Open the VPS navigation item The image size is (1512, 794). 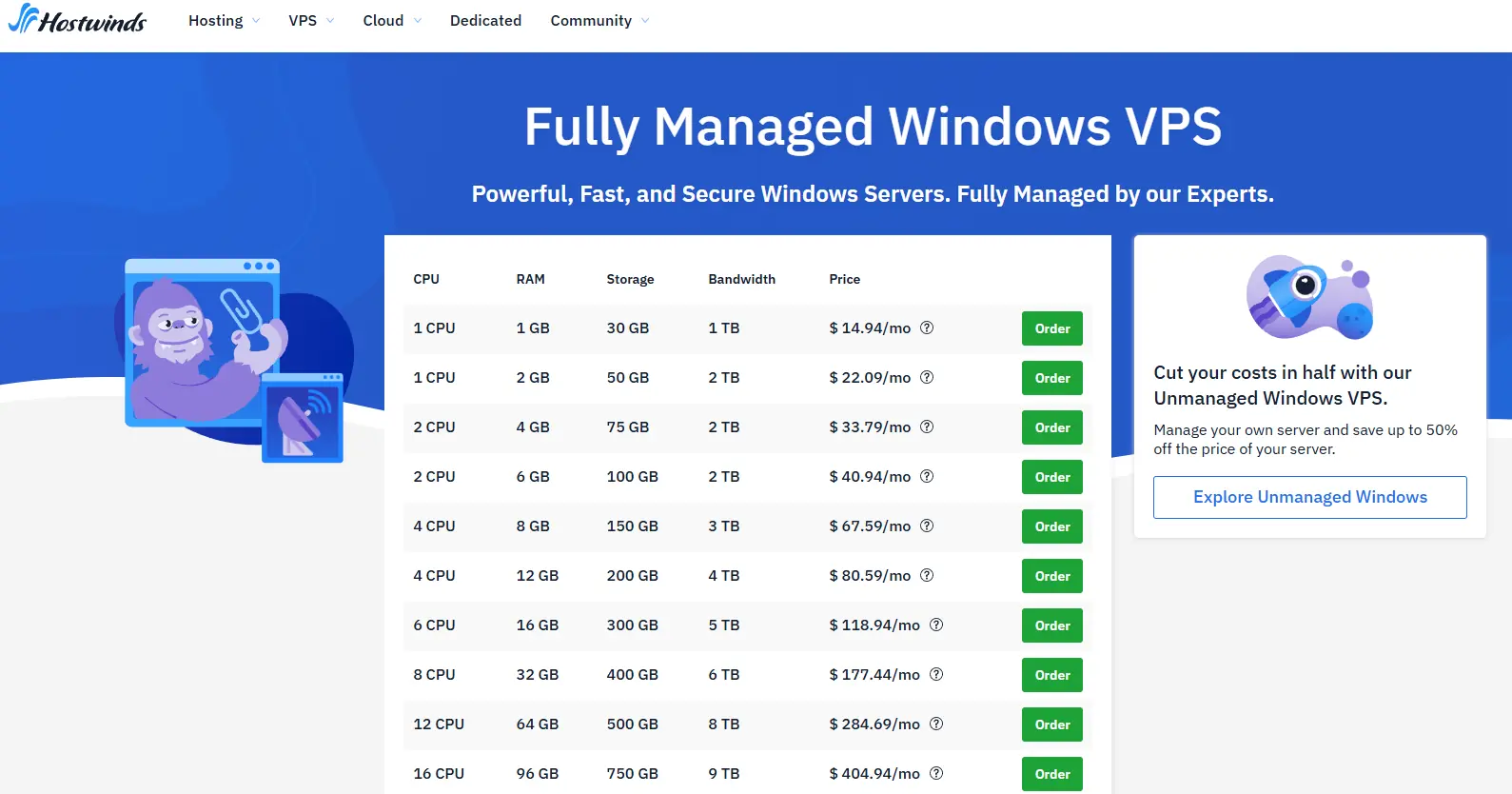click(x=303, y=21)
